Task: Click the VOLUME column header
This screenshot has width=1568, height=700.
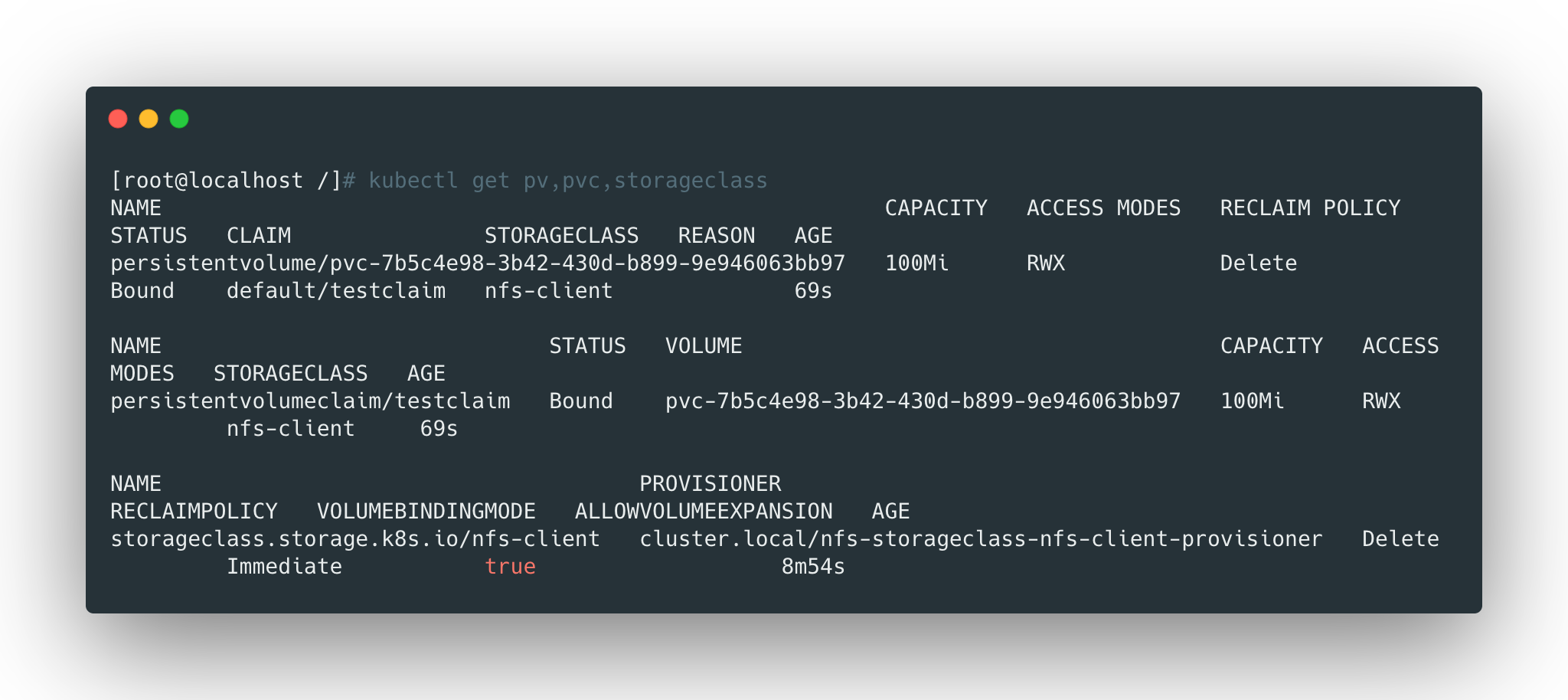Action: click(703, 346)
